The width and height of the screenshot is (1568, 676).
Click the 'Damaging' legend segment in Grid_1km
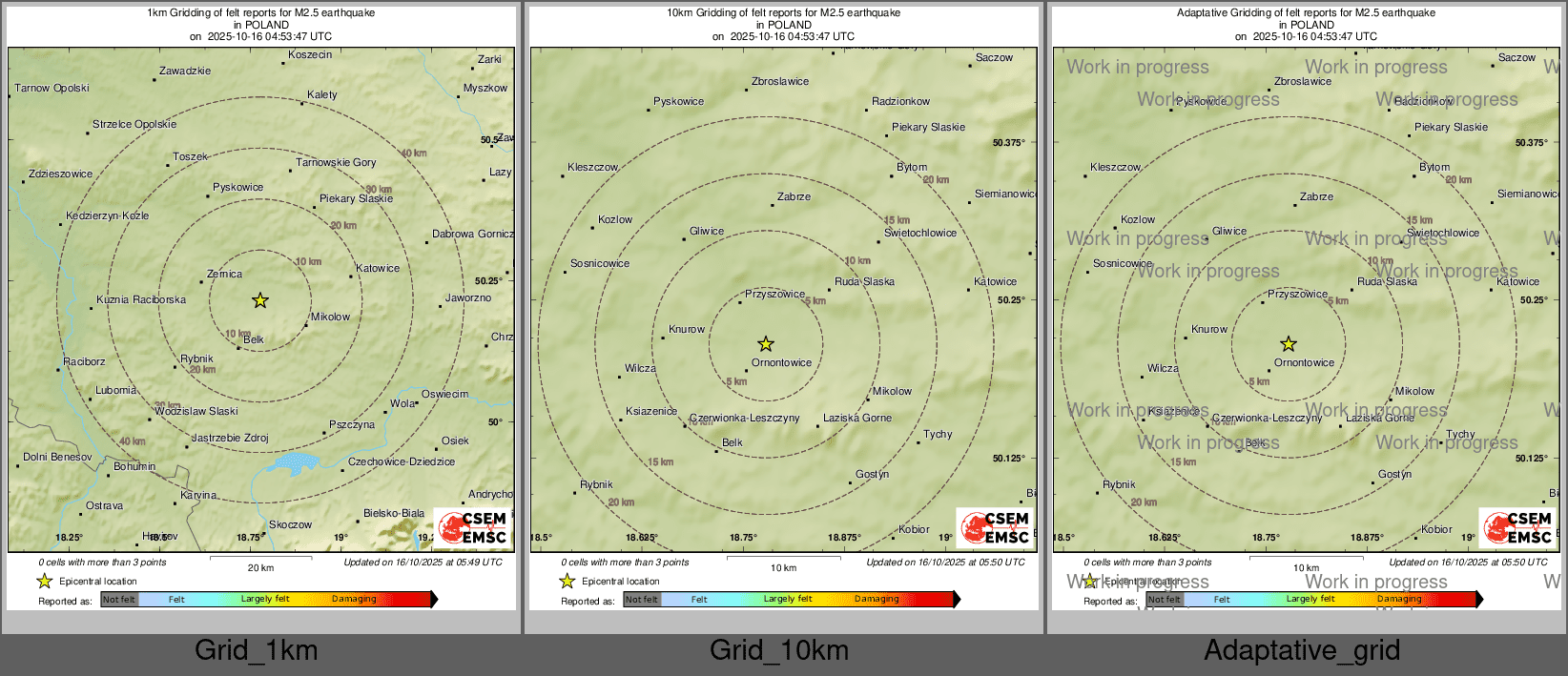point(354,599)
